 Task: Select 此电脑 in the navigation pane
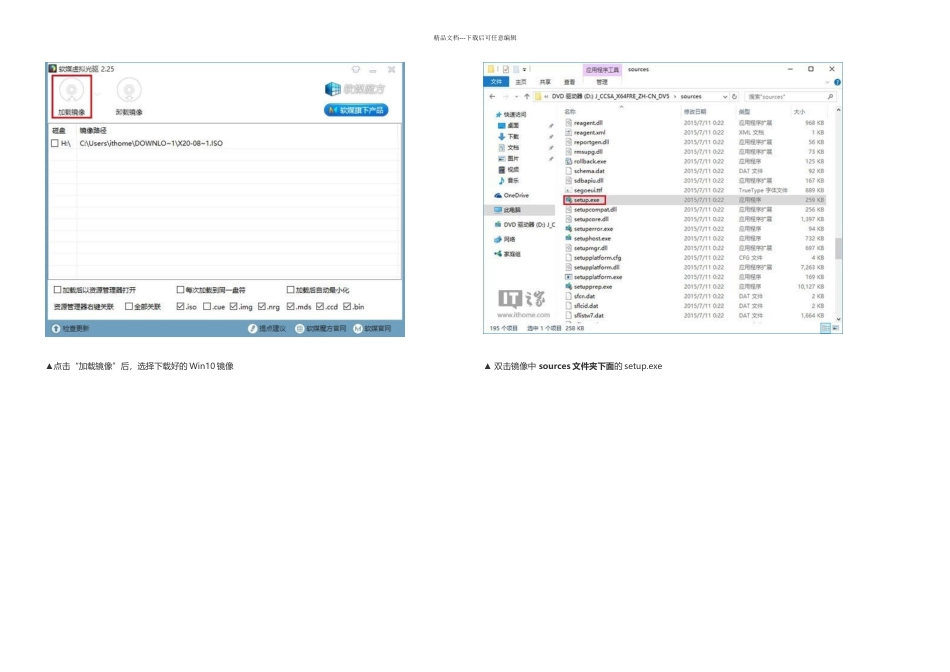508,210
